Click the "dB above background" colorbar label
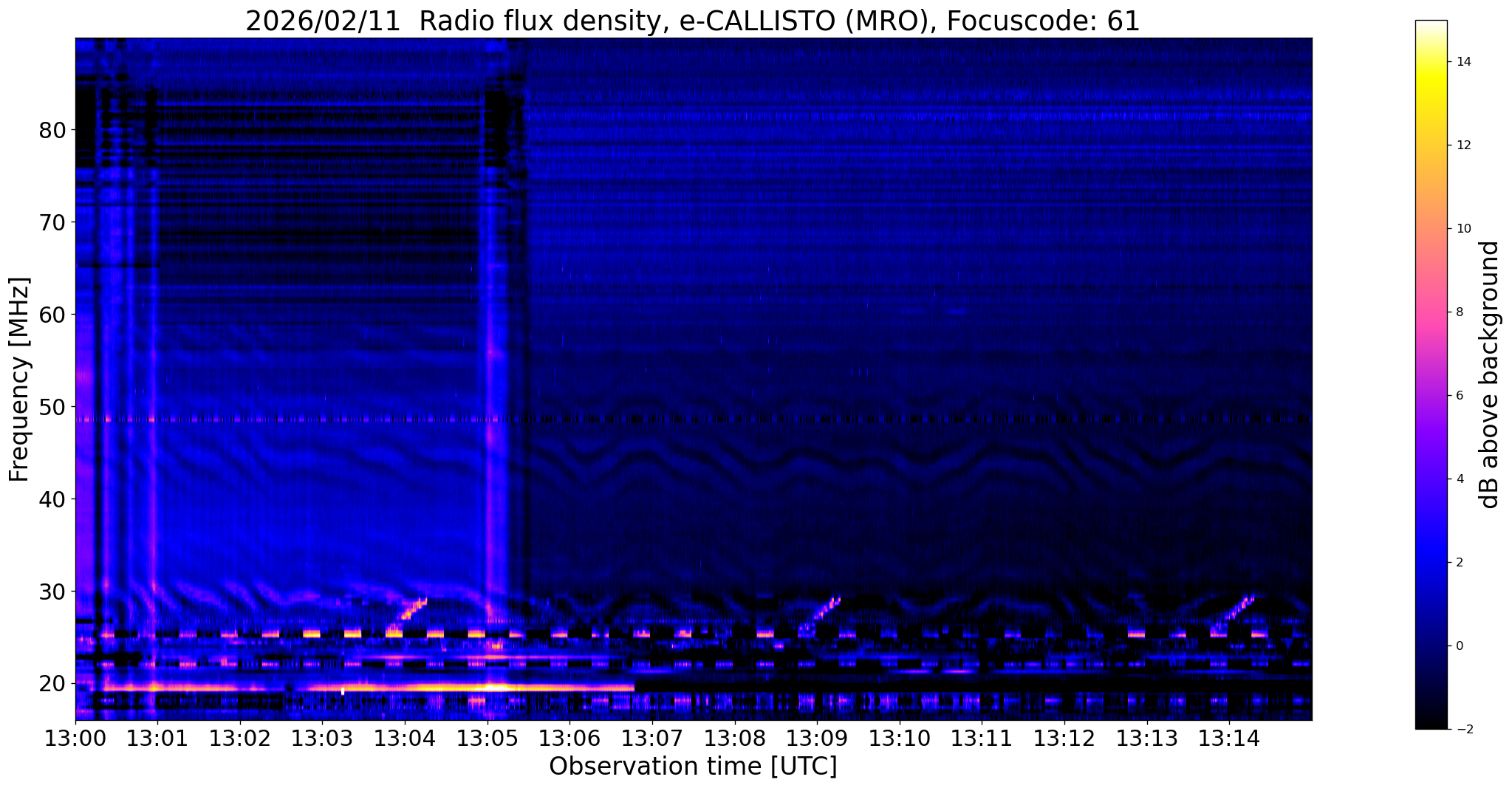Screen dimensions: 1512x788 [1490, 374]
